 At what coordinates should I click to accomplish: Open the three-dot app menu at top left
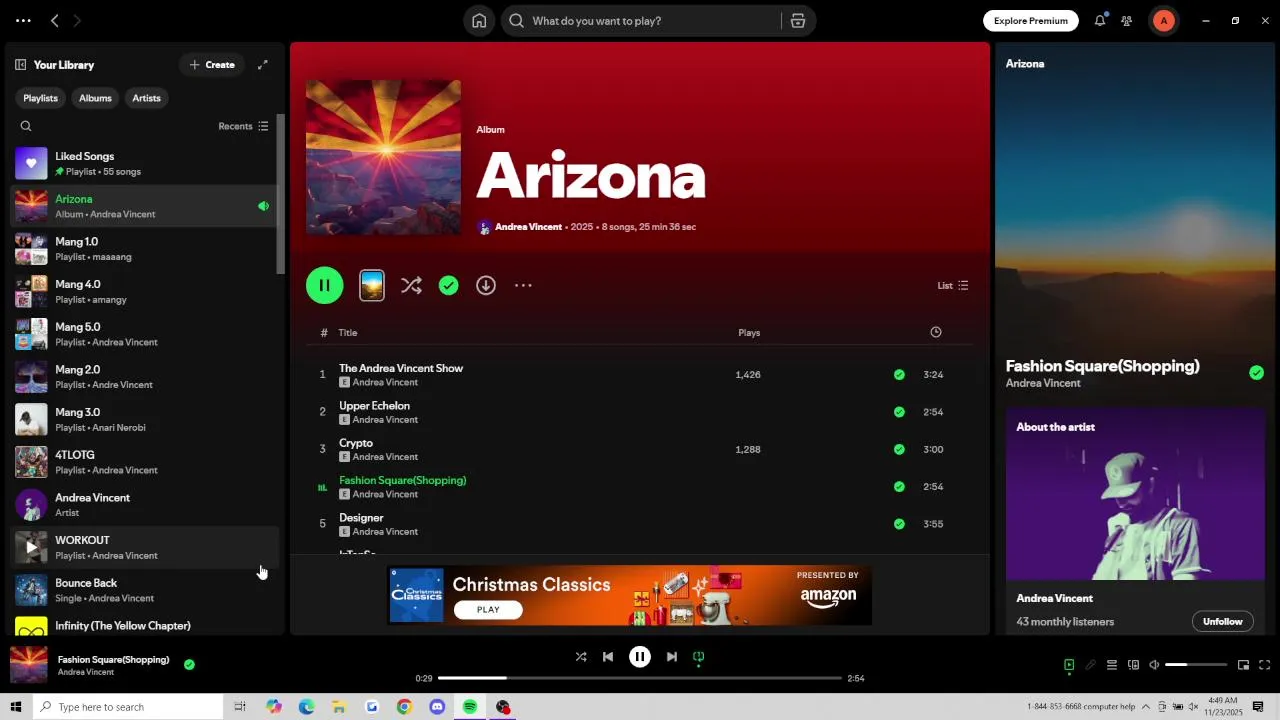tap(23, 21)
